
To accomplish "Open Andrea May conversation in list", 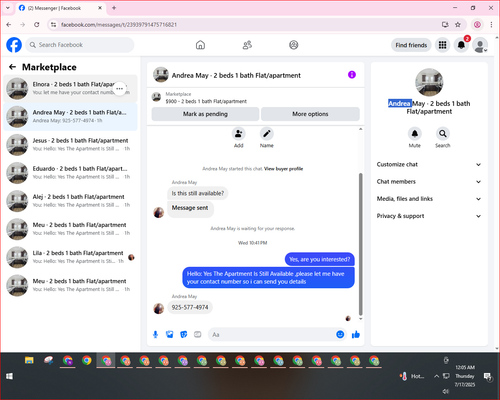I will tap(70, 117).
